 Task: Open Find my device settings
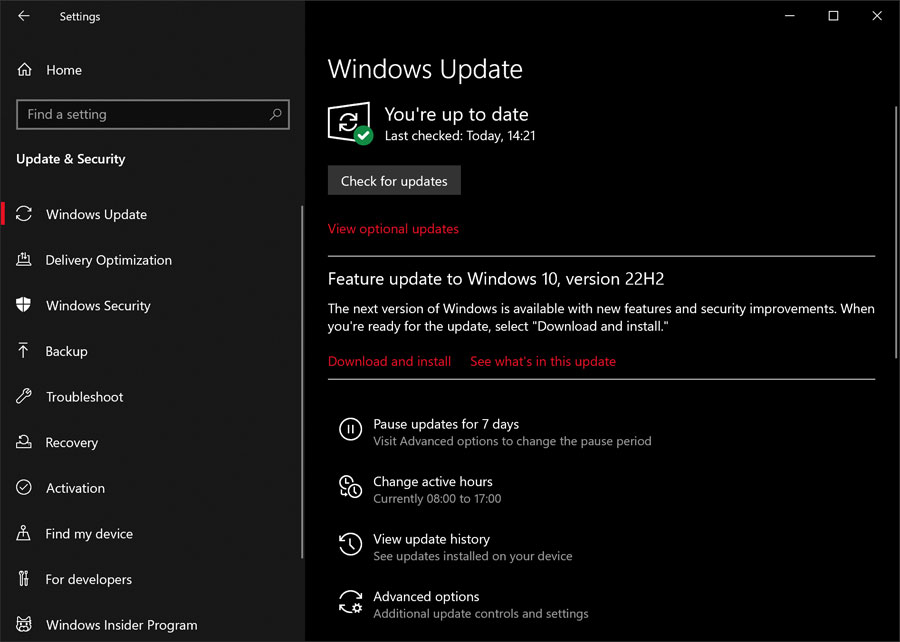(x=89, y=534)
